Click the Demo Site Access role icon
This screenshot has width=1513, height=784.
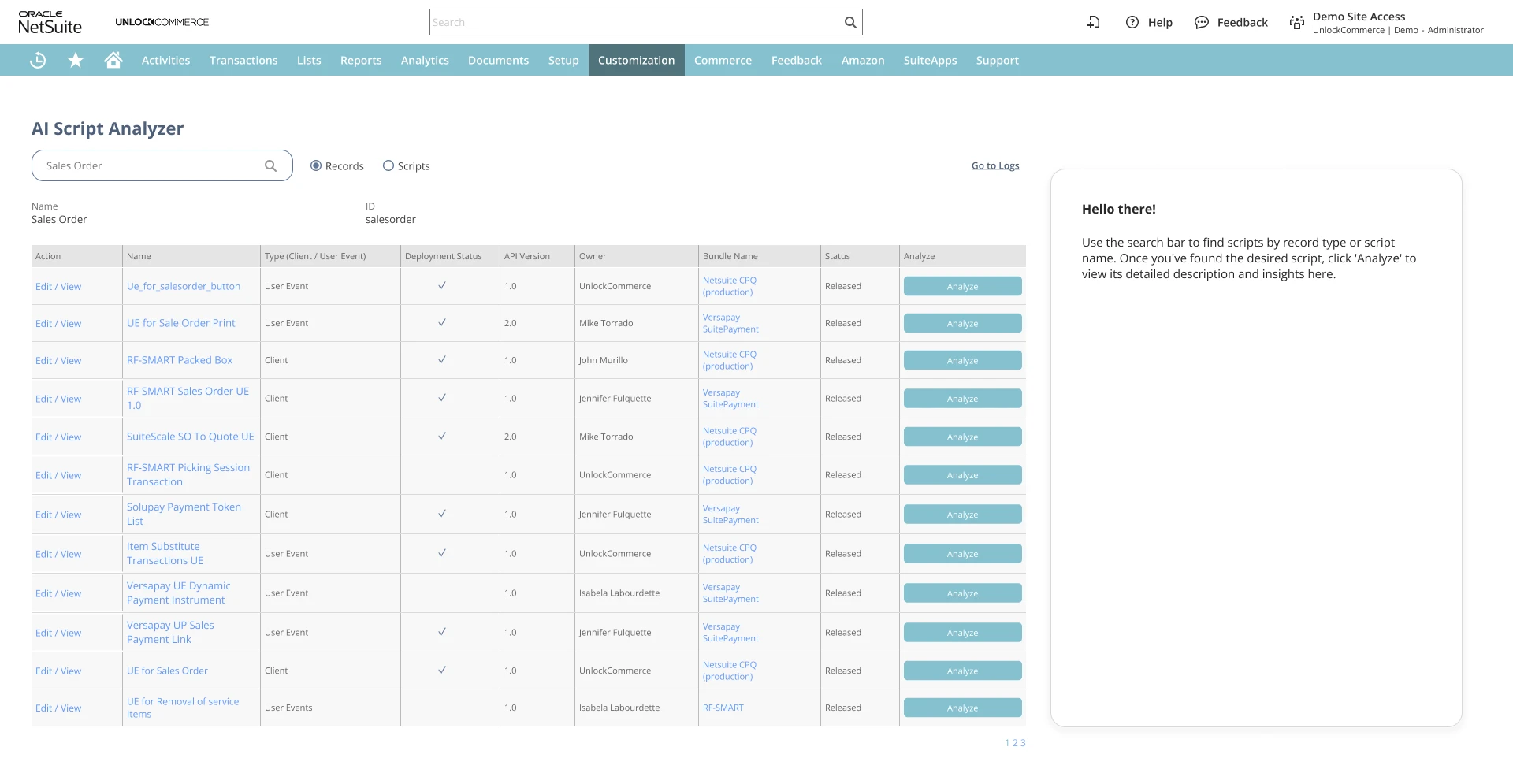click(1296, 23)
